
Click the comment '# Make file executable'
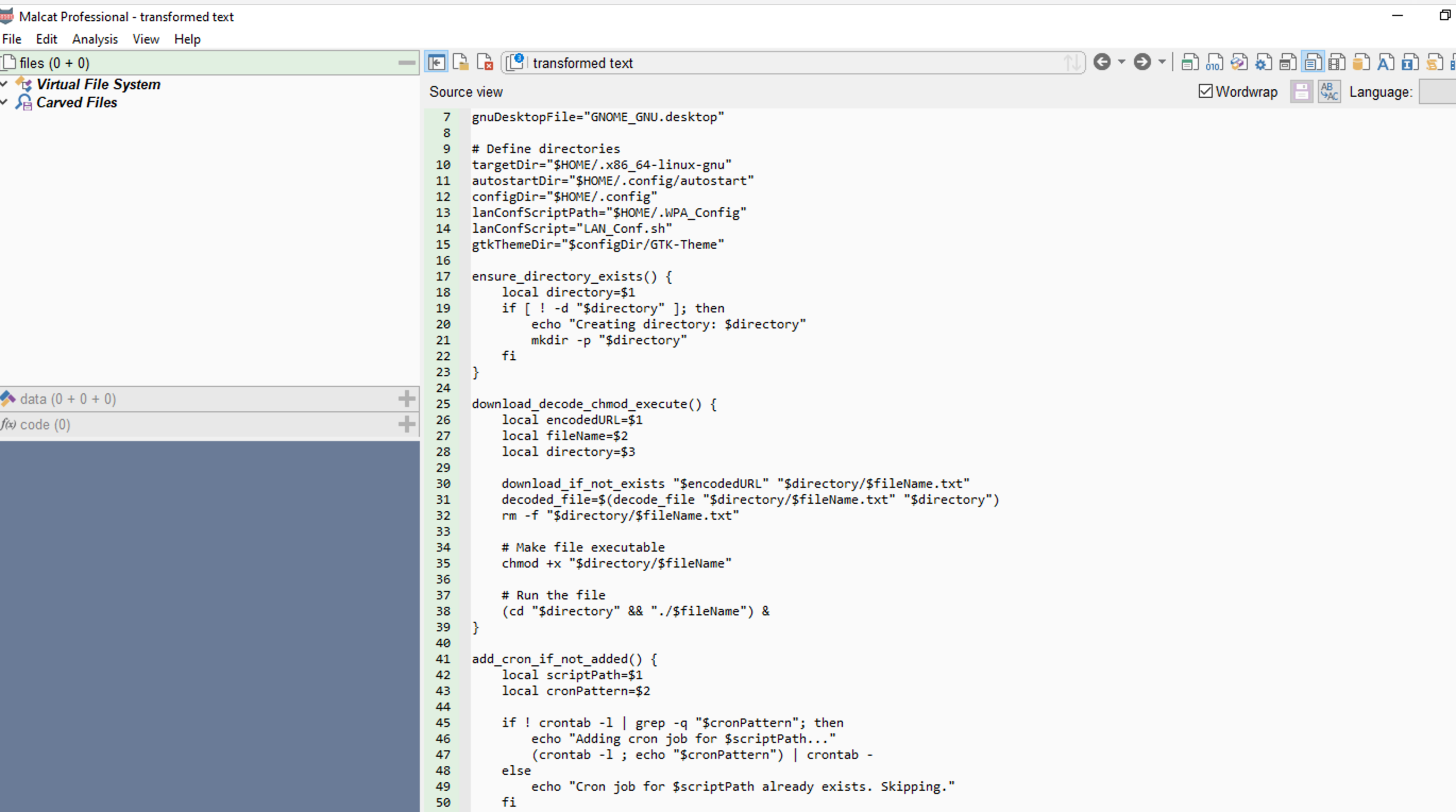583,547
